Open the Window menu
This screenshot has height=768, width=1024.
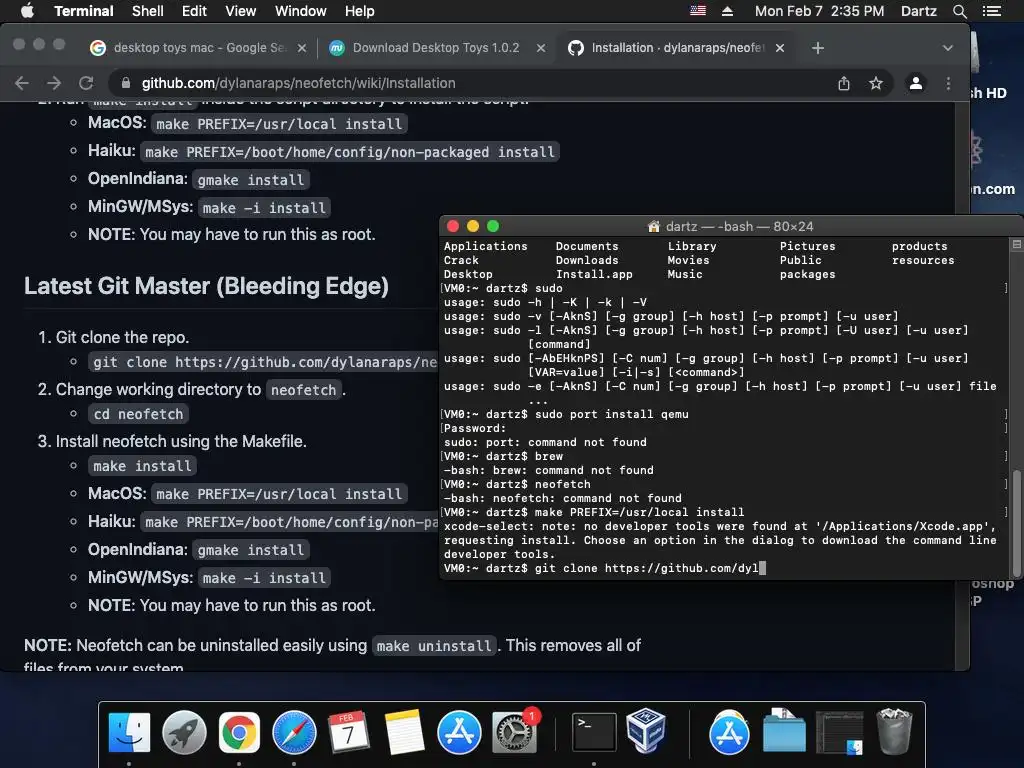click(300, 11)
